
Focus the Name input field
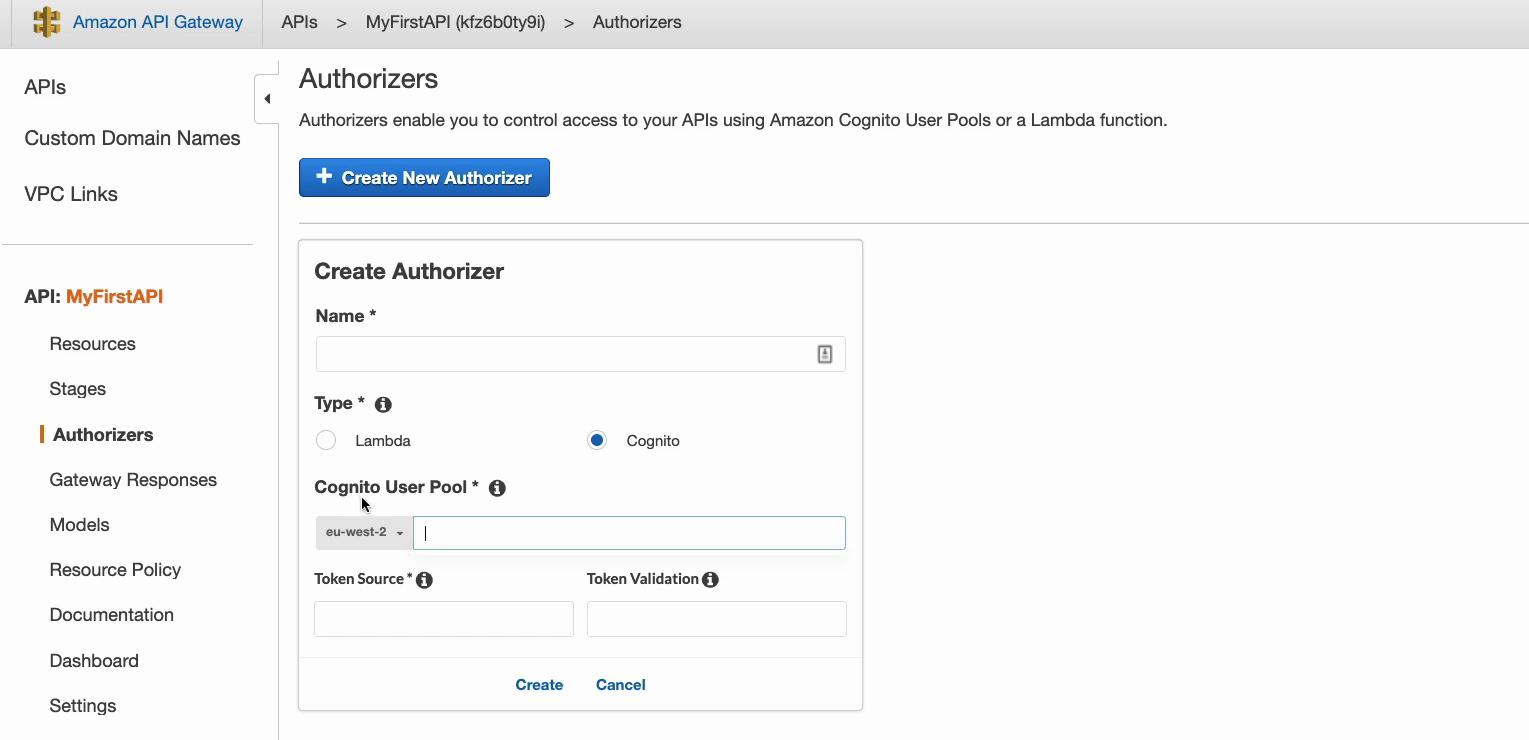[580, 354]
